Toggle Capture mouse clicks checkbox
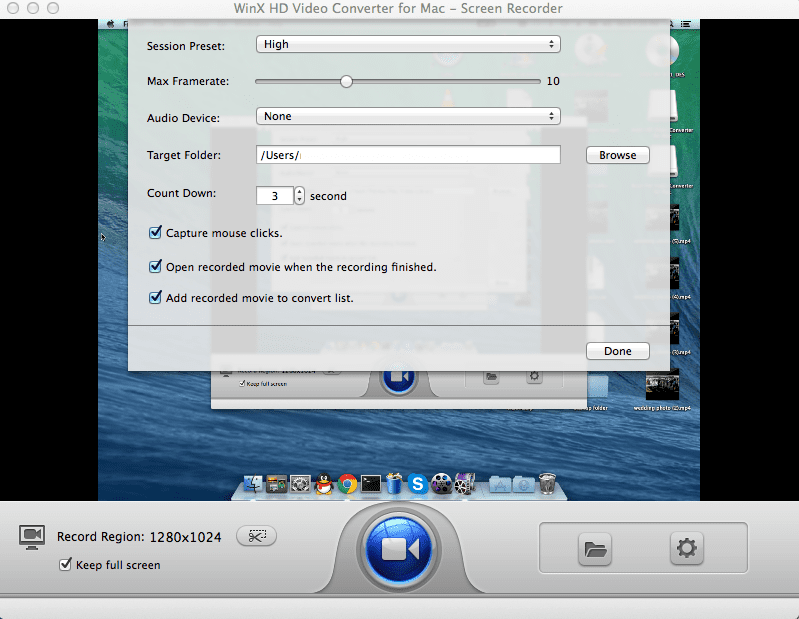799x619 pixels. click(155, 233)
